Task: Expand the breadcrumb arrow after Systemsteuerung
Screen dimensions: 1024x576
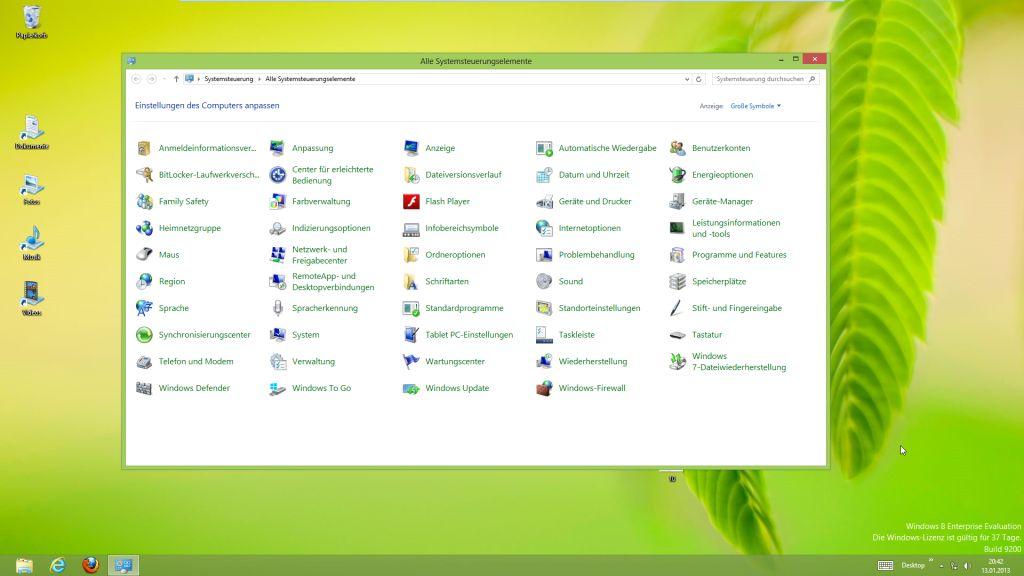Action: 259,79
